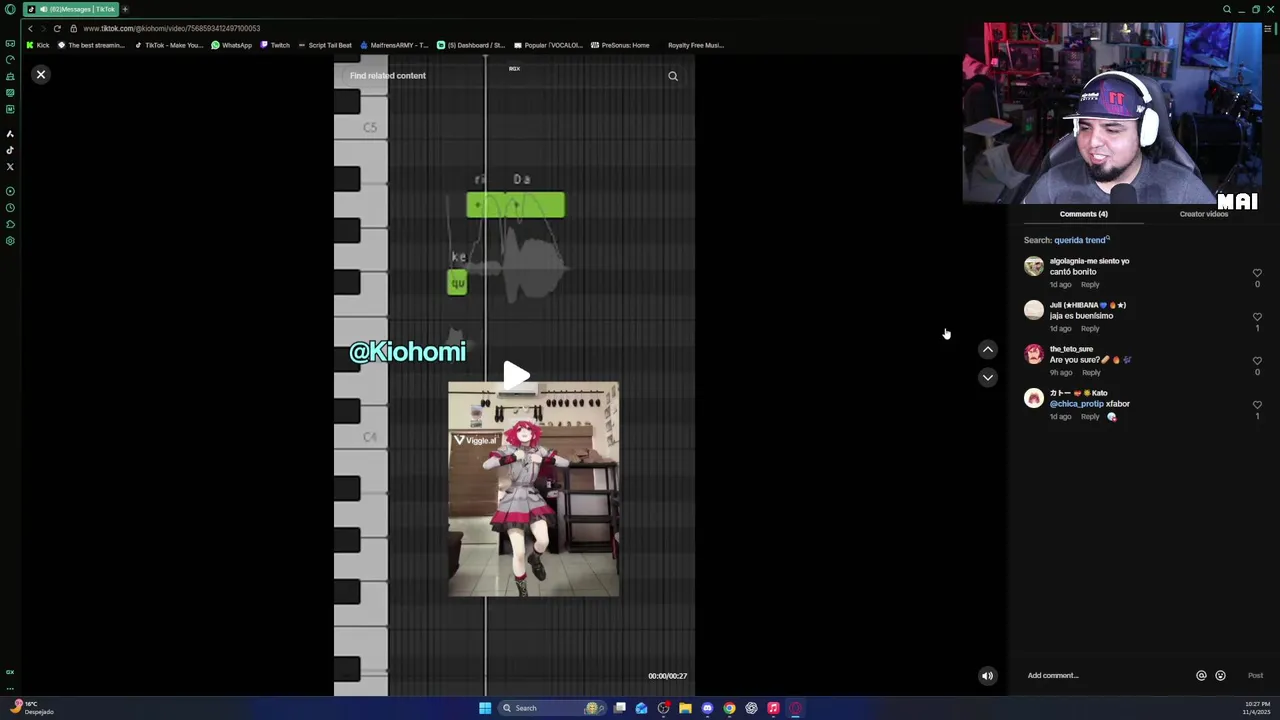Click the Opera GX taskbar icon
The height and width of the screenshot is (720, 1280).
coord(795,708)
